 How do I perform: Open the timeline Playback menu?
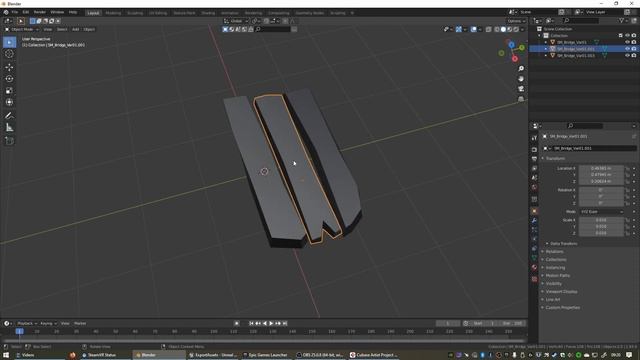[x=27, y=323]
